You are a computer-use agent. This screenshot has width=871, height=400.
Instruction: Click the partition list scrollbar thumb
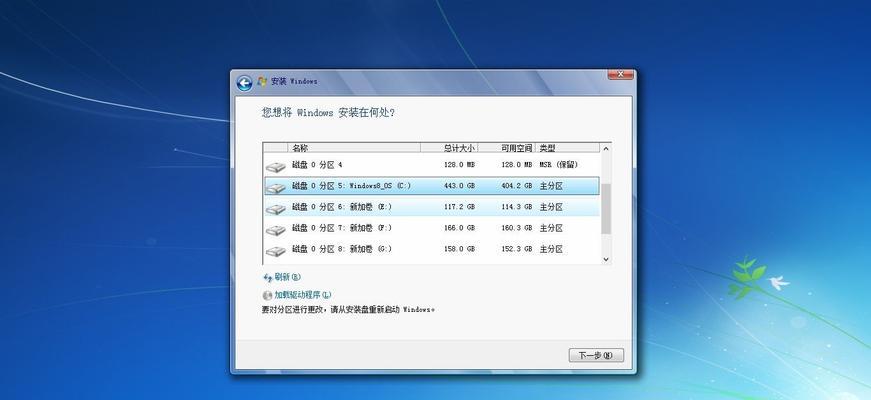(606, 208)
